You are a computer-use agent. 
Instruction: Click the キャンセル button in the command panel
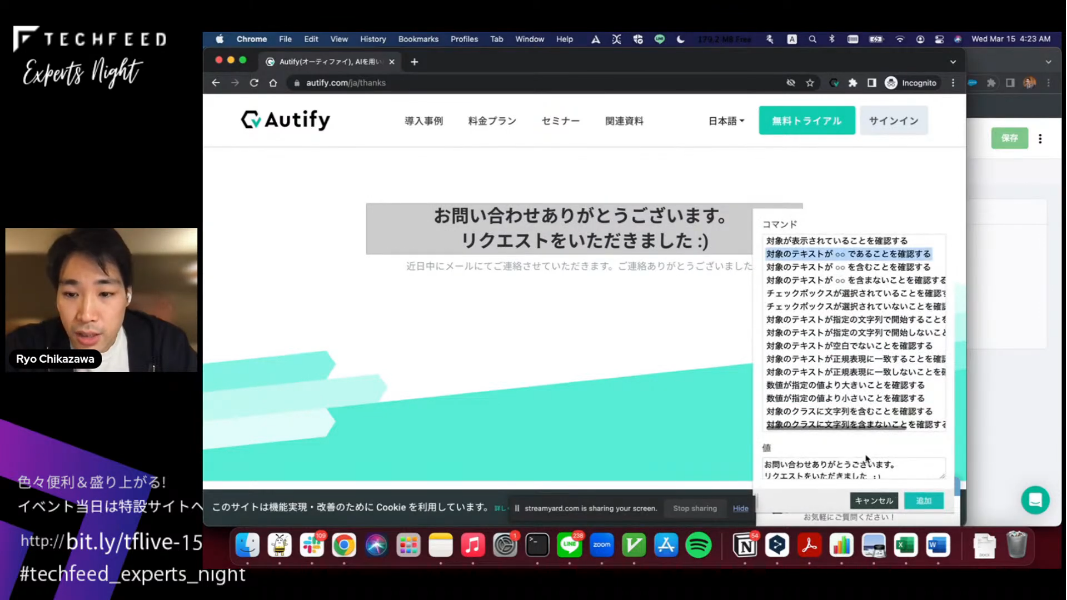point(874,501)
